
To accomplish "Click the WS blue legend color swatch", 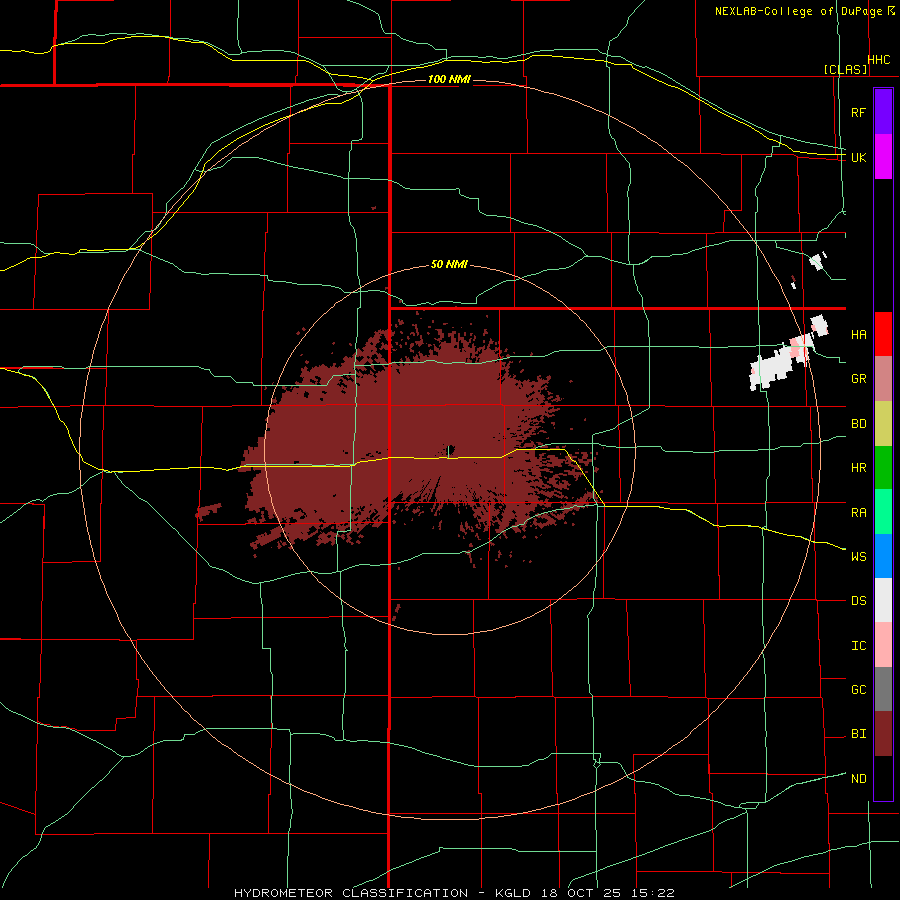I will point(883,556).
